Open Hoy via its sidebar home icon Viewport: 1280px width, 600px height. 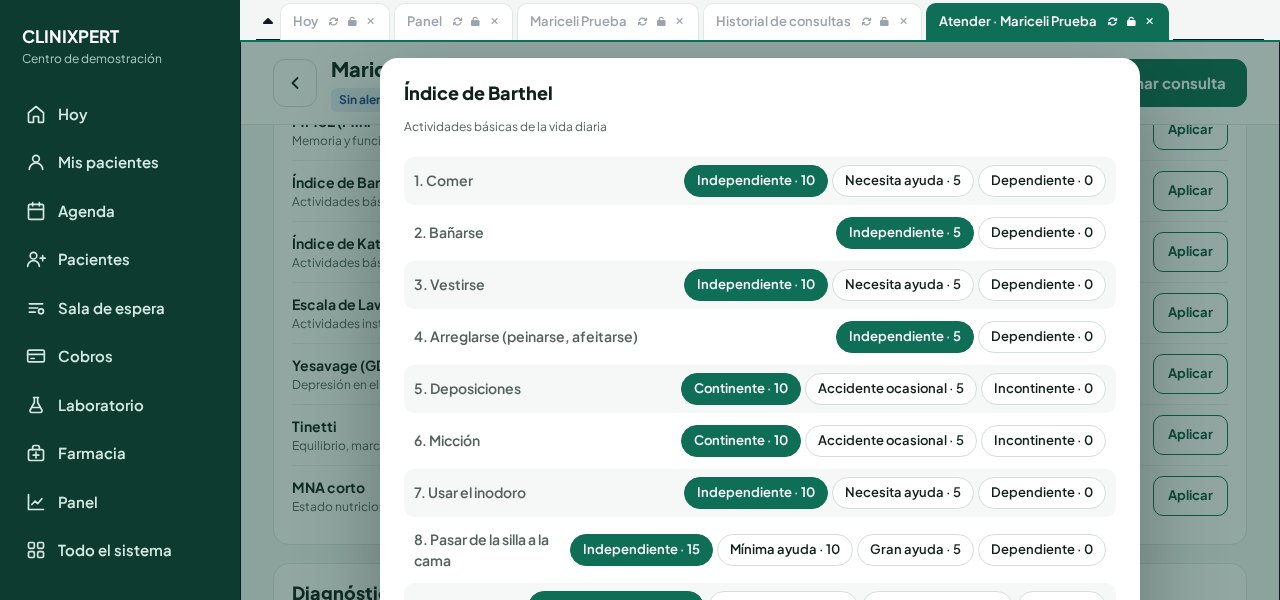pos(36,114)
